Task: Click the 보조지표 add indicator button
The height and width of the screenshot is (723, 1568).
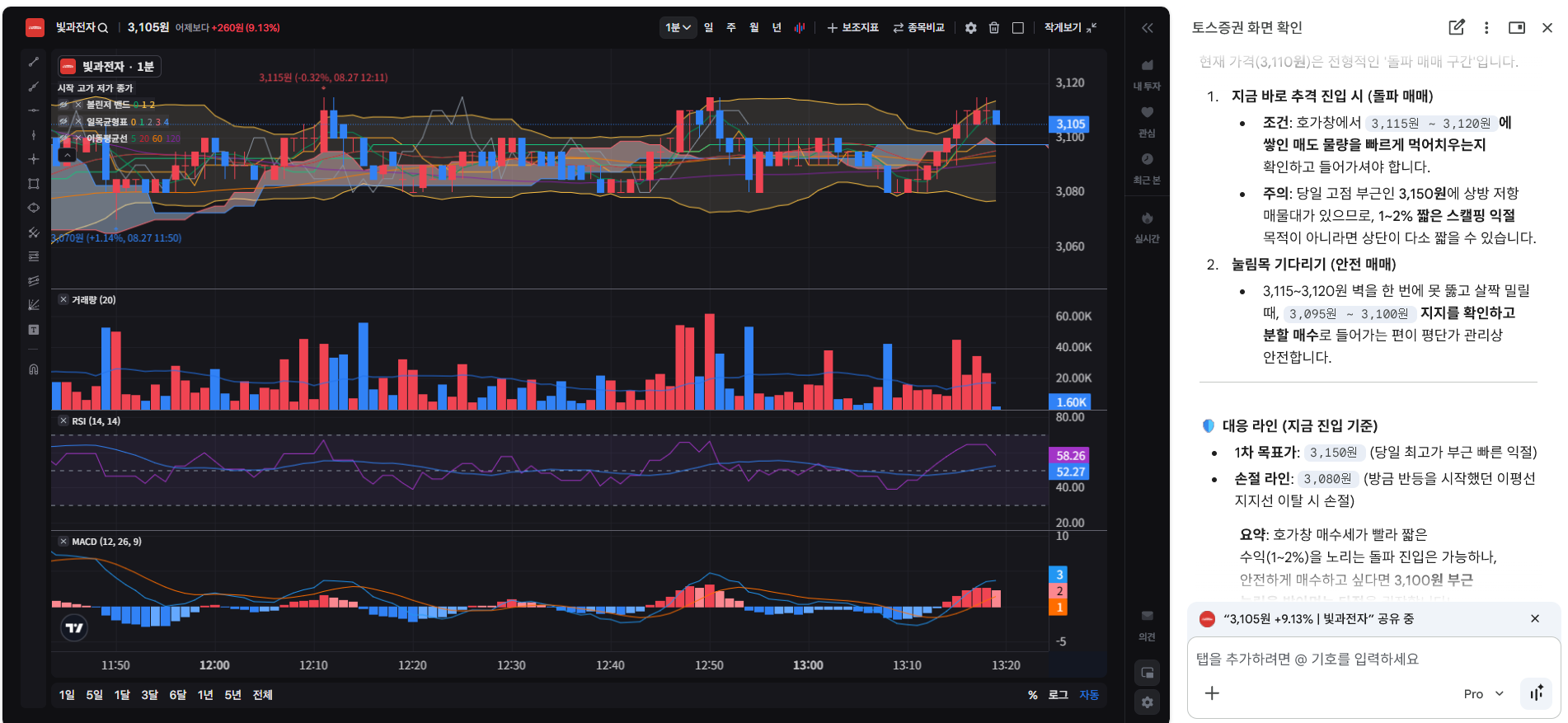Action: pyautogui.click(x=853, y=28)
